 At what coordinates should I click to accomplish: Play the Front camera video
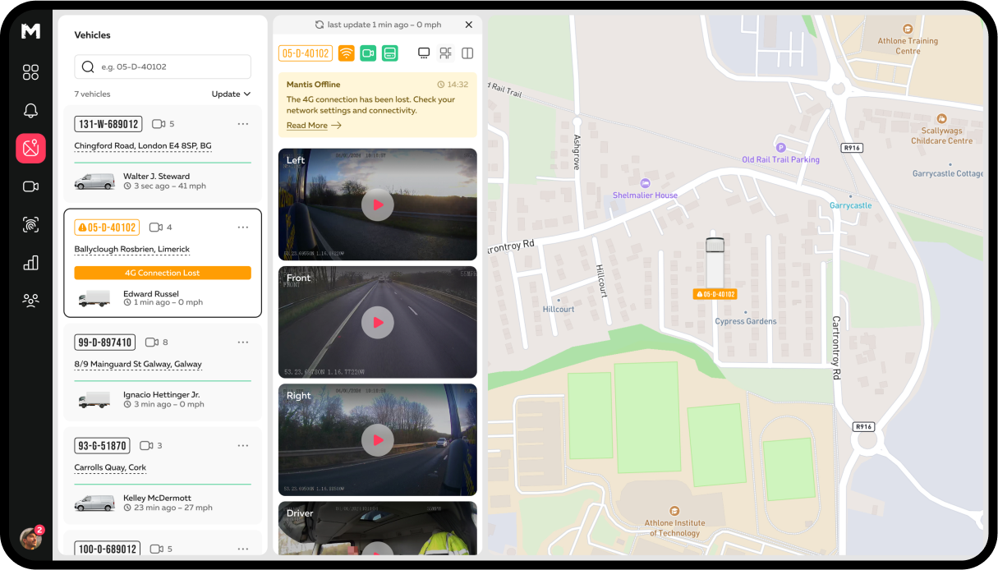[377, 323]
